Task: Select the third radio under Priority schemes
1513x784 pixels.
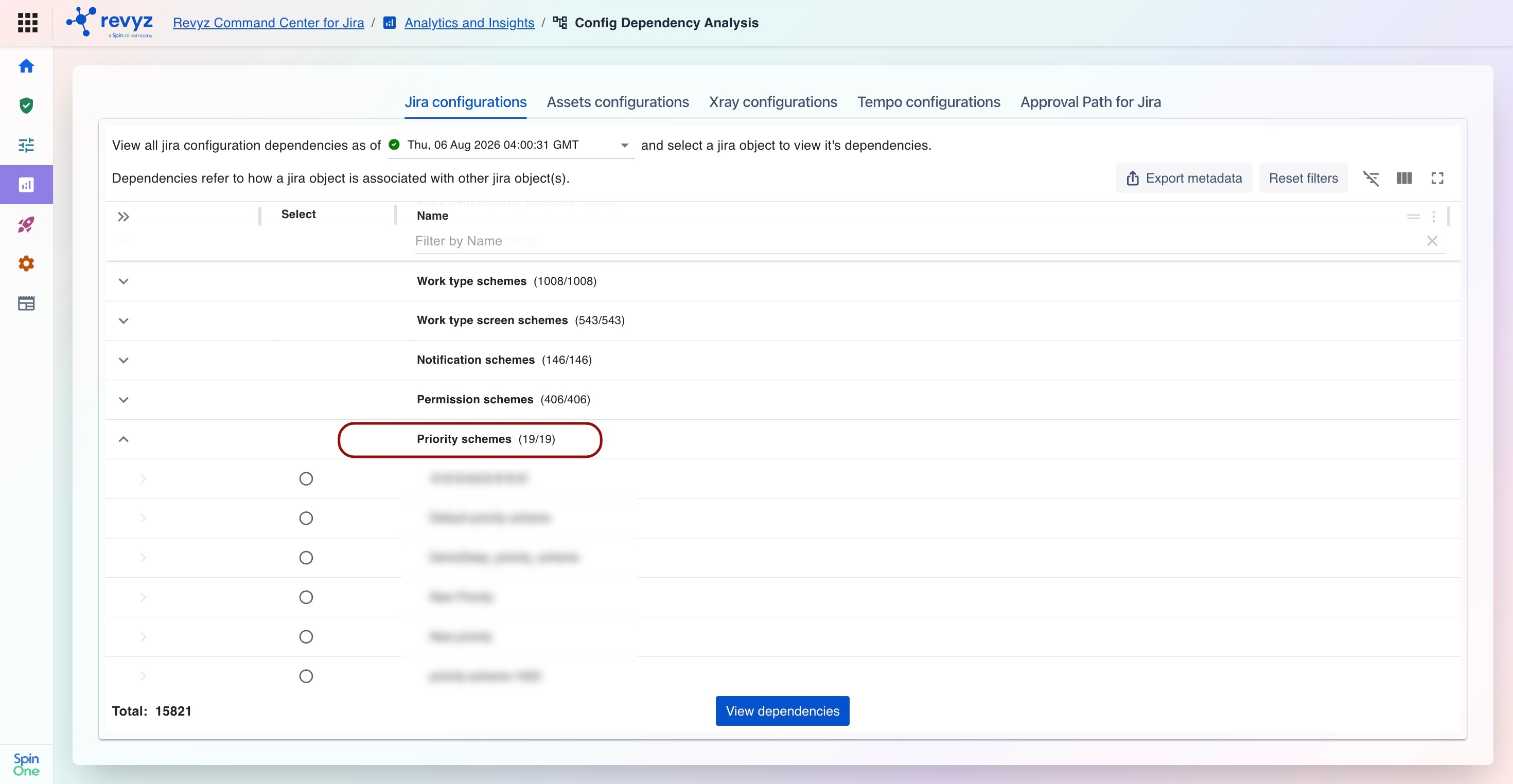Action: [306, 558]
